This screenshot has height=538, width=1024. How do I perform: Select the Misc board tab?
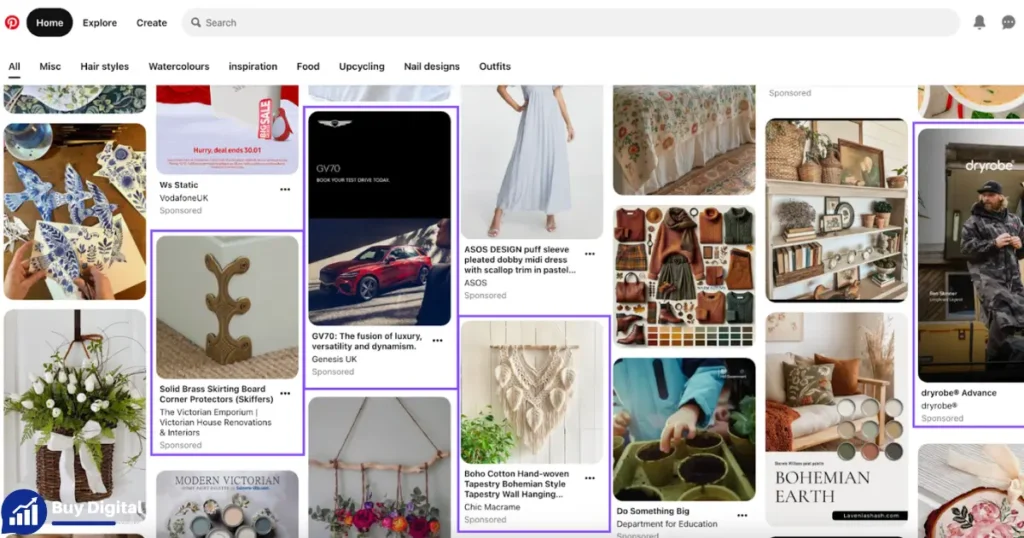(50, 67)
